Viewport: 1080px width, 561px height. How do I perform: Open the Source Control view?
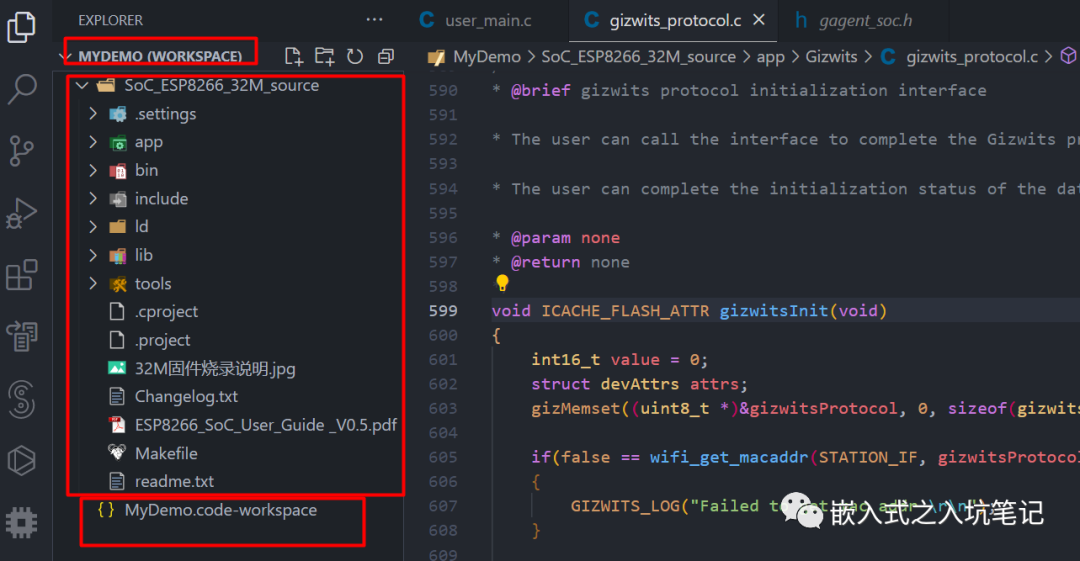tap(21, 150)
